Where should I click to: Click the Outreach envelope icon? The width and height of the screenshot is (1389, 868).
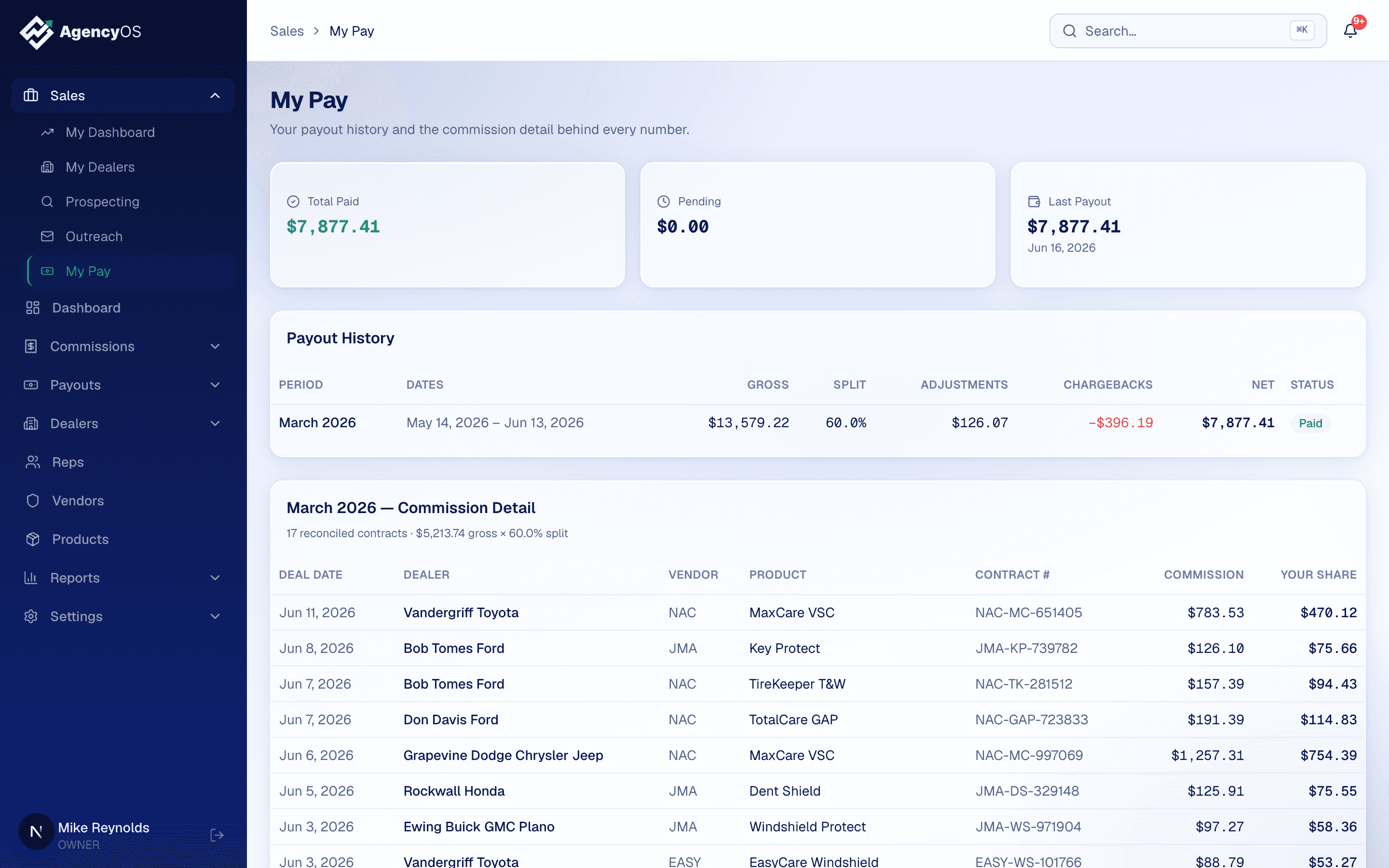47,236
